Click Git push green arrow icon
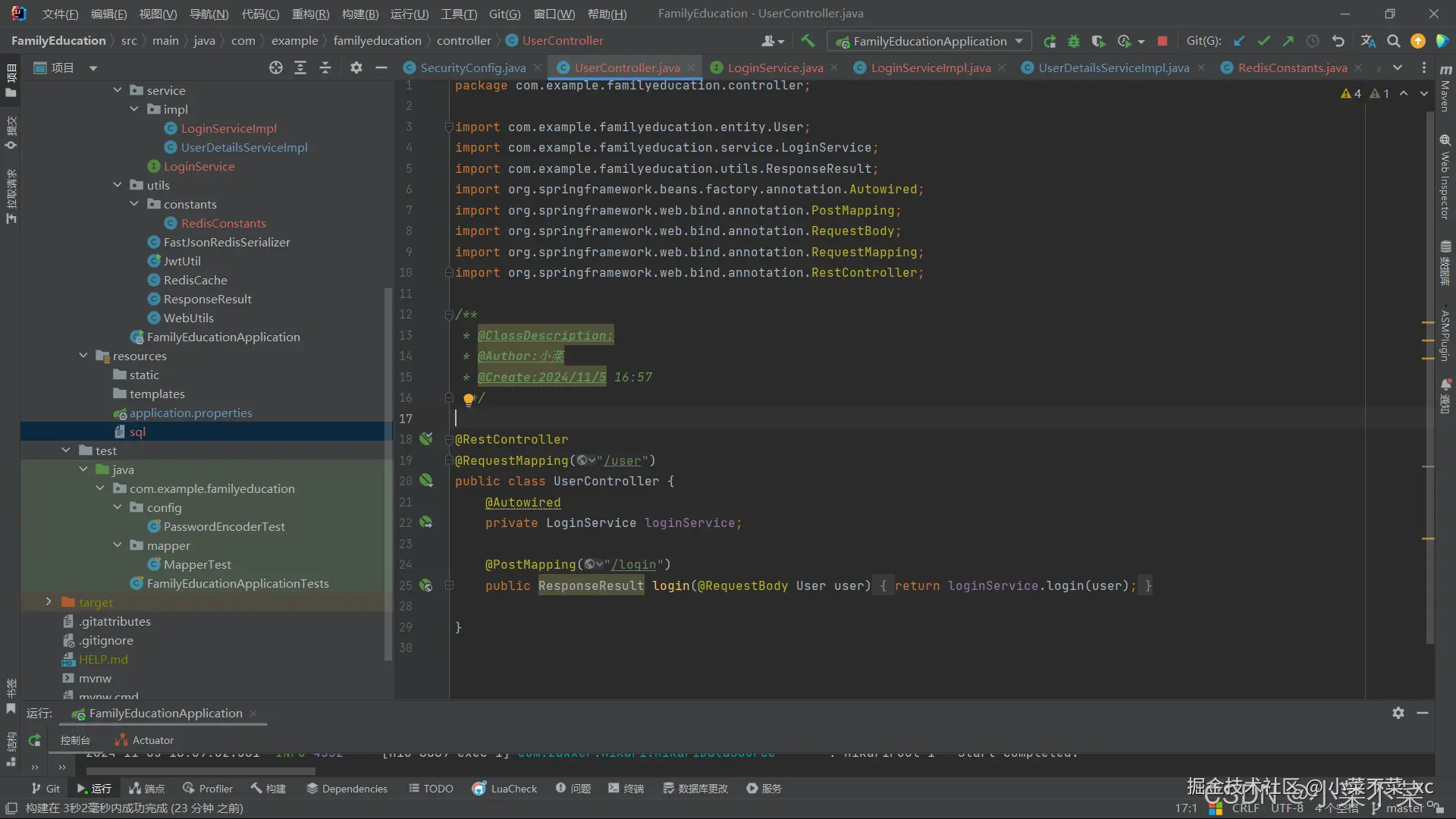 tap(1288, 41)
